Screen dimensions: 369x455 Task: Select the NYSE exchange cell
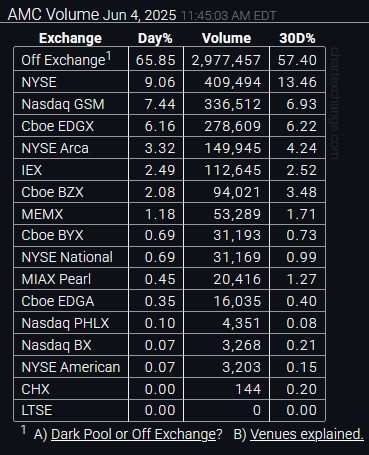tap(71, 82)
